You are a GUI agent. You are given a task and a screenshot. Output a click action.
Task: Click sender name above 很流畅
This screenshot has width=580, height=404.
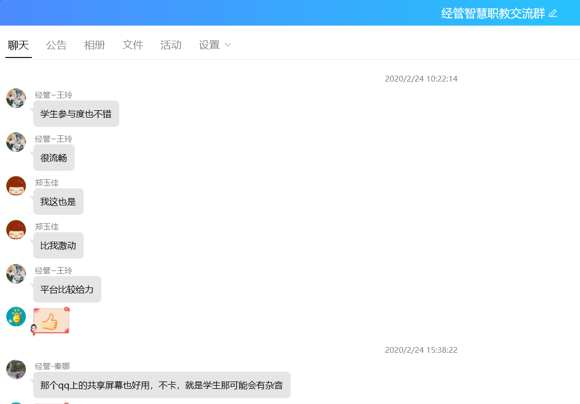(54, 139)
